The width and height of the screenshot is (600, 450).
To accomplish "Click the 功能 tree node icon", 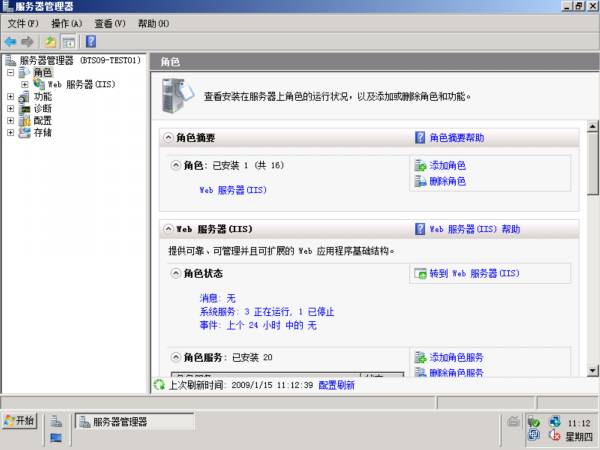I will [24, 96].
